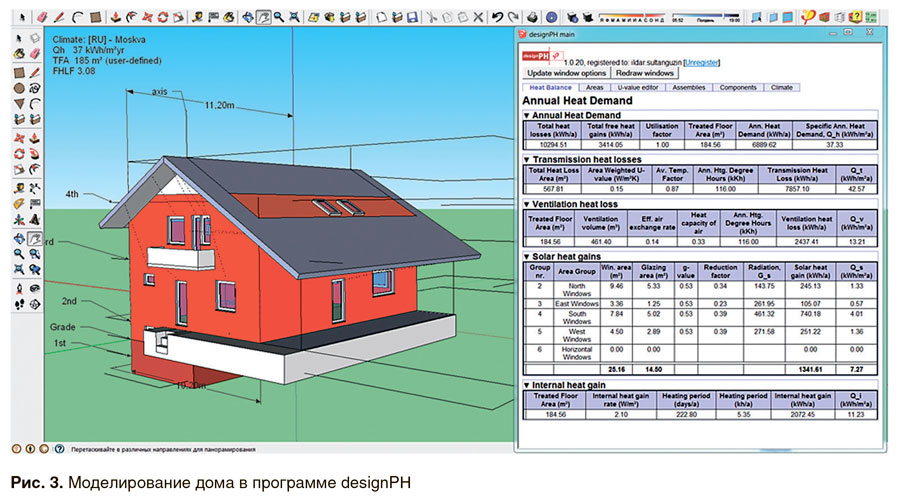Click the designPH logo in the dialog

coord(541,56)
